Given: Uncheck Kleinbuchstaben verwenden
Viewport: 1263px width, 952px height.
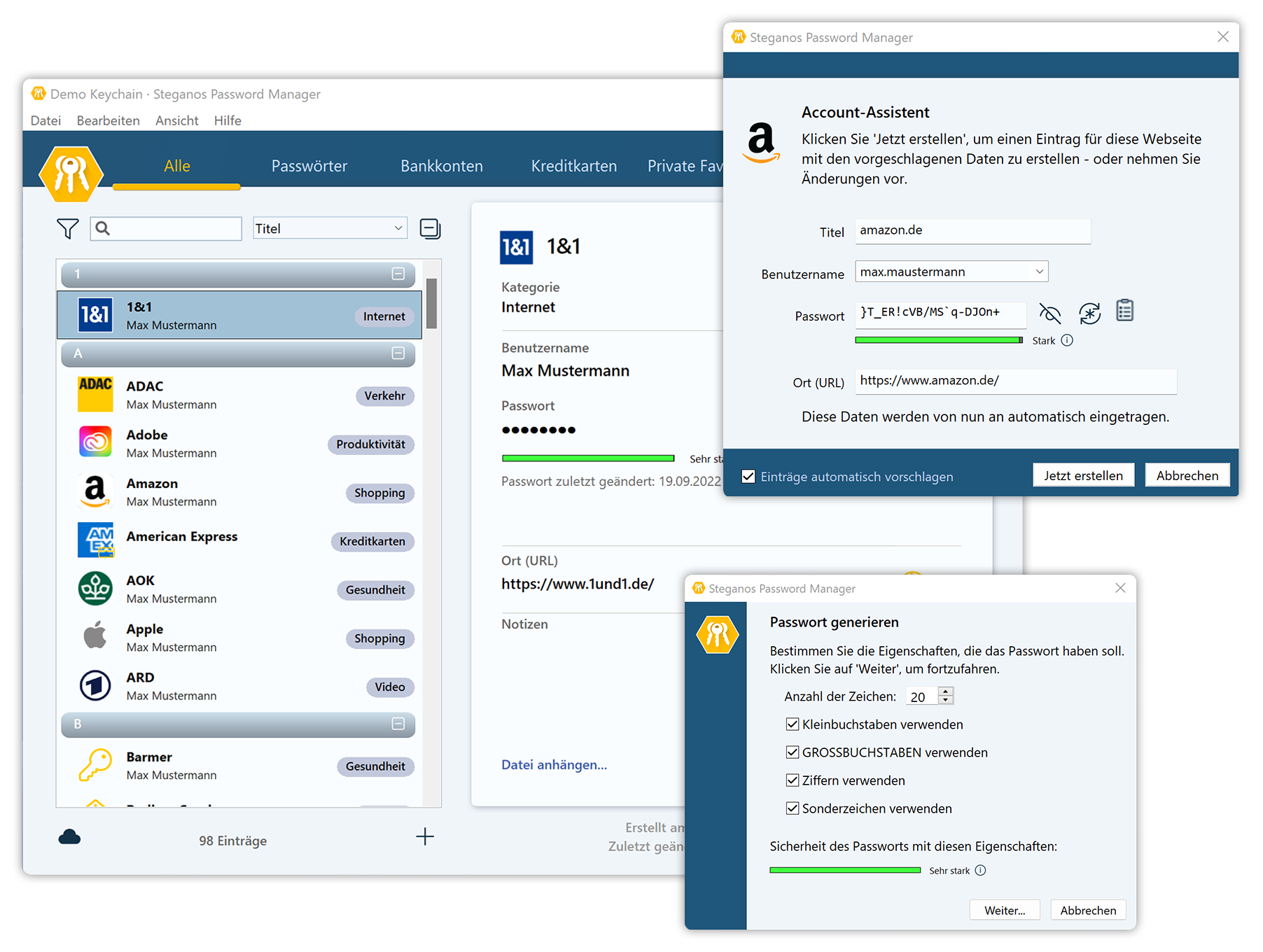Looking at the screenshot, I should click(793, 724).
